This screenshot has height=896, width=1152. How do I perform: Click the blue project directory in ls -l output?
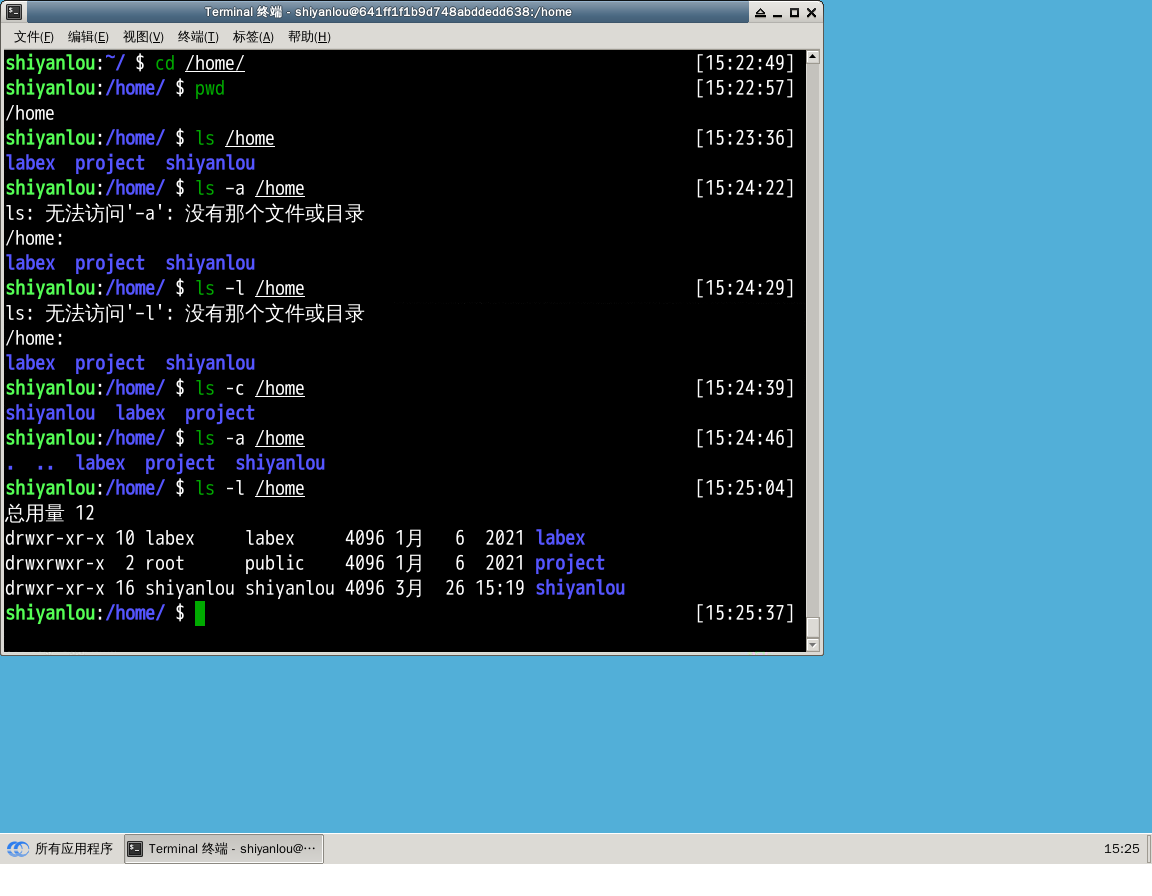(x=570, y=563)
